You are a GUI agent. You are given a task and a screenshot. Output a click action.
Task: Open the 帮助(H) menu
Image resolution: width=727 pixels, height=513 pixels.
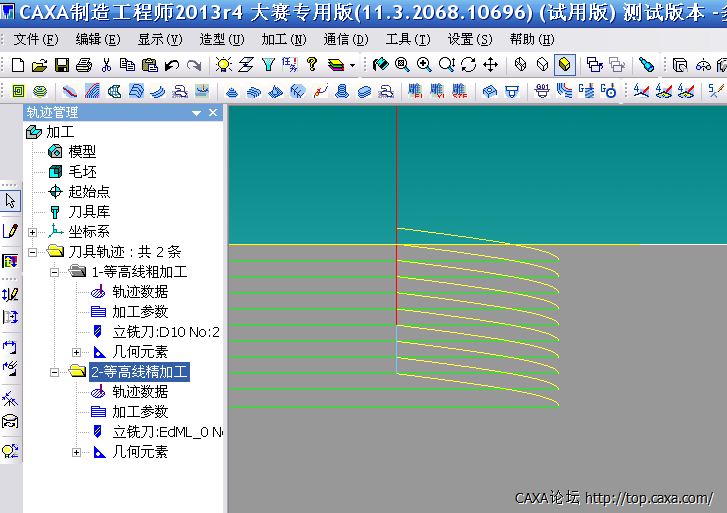pos(532,39)
